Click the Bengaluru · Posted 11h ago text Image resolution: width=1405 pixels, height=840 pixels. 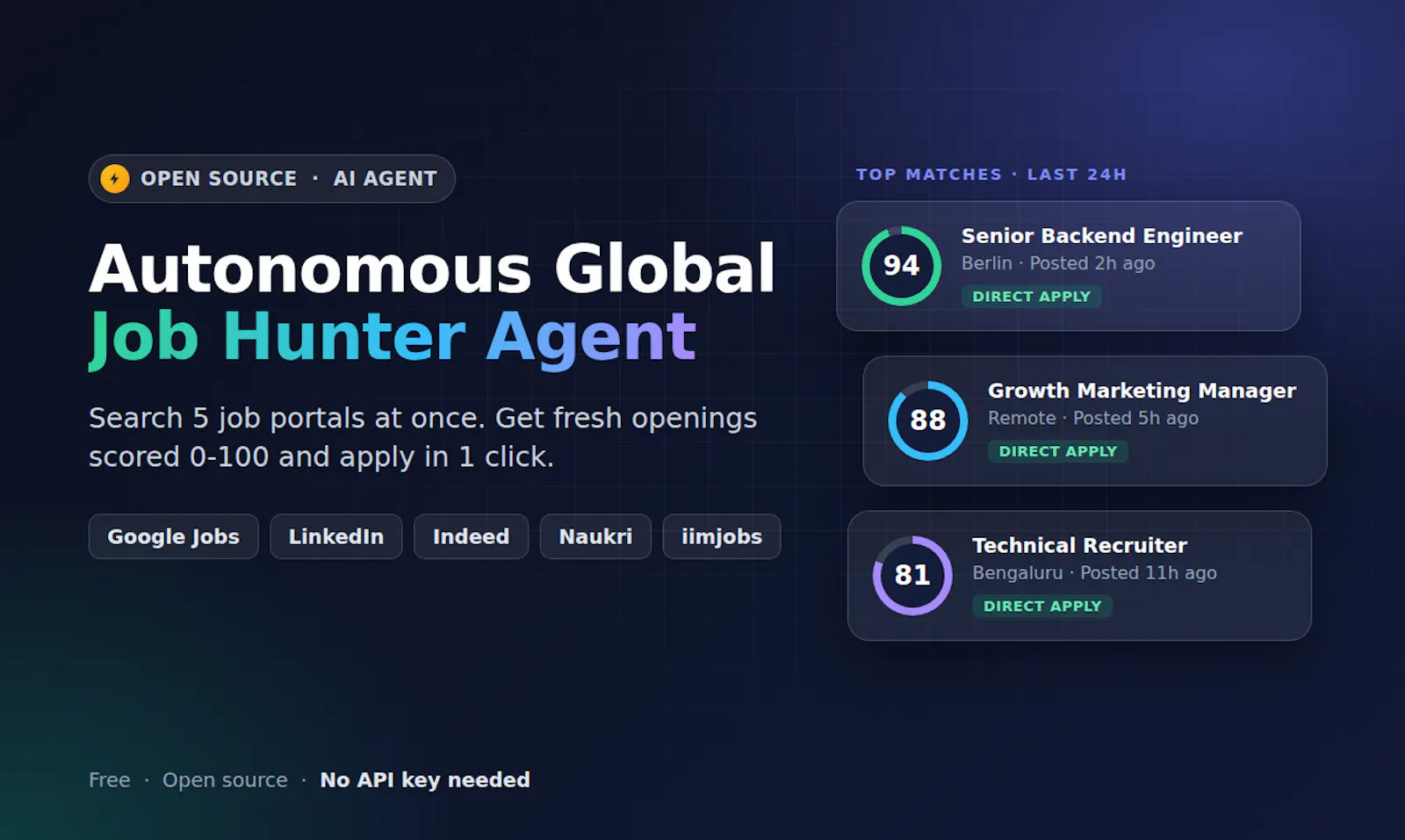[1094, 573]
